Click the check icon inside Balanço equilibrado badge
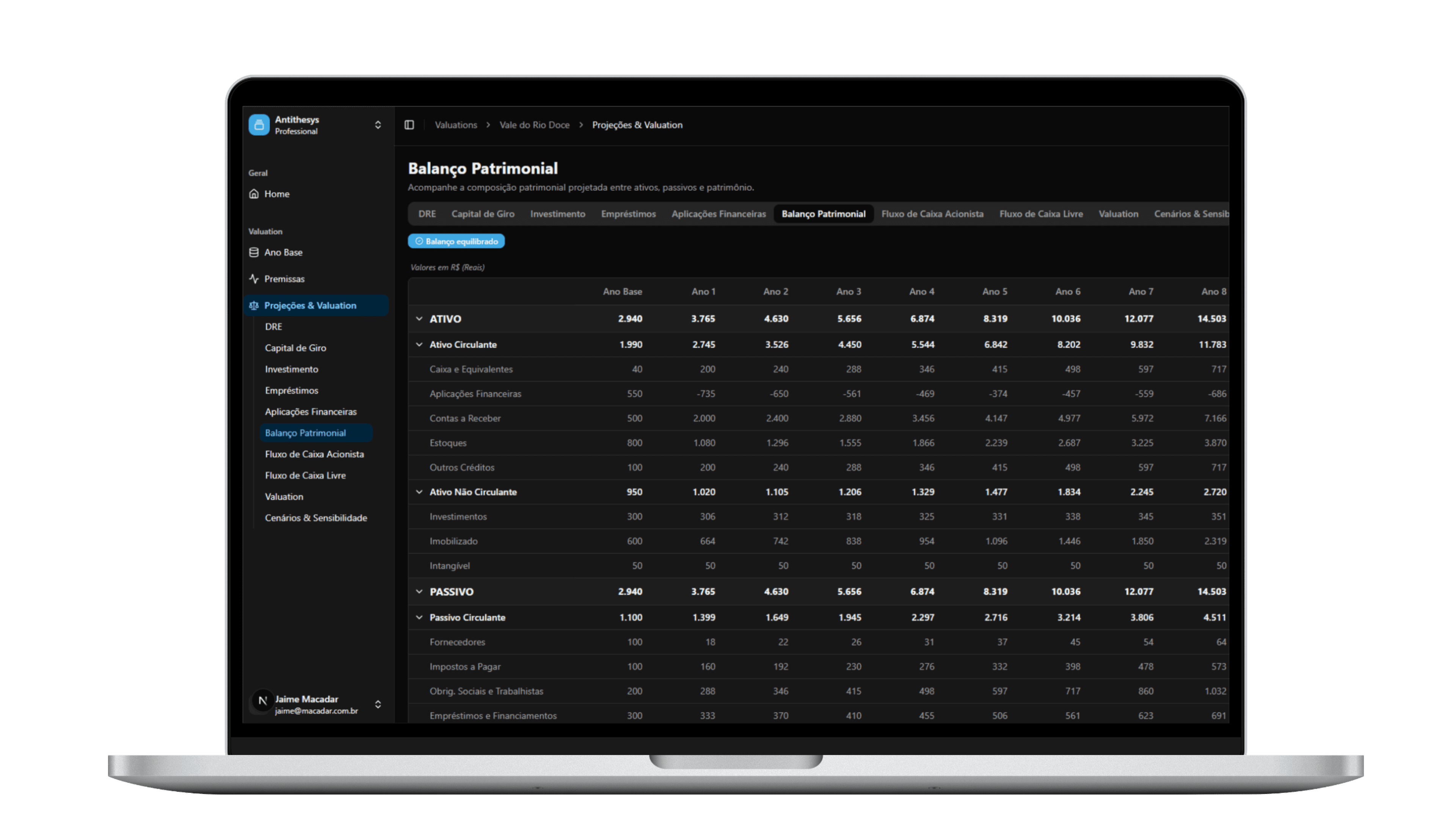 419,241
